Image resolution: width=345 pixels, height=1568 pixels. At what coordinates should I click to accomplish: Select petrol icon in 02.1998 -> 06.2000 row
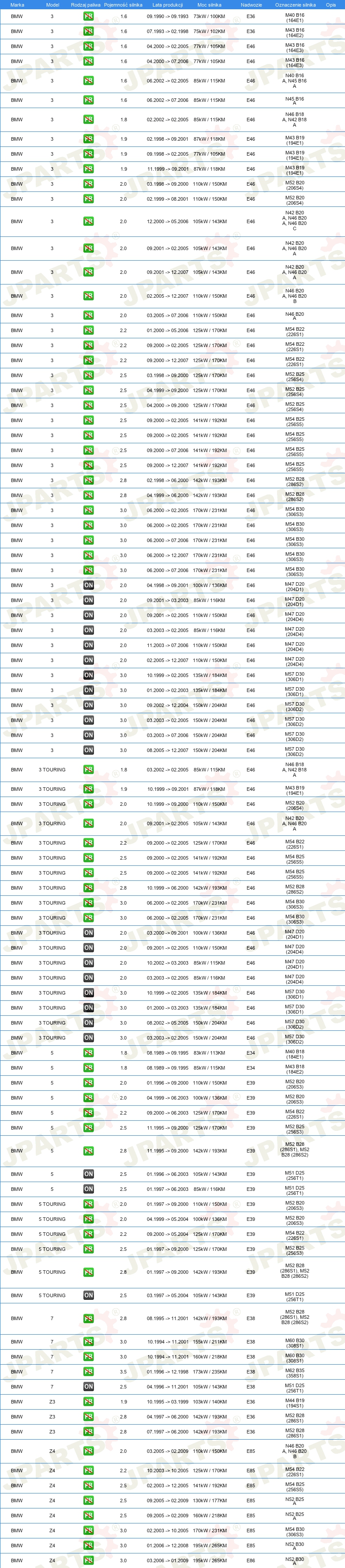pos(88,480)
